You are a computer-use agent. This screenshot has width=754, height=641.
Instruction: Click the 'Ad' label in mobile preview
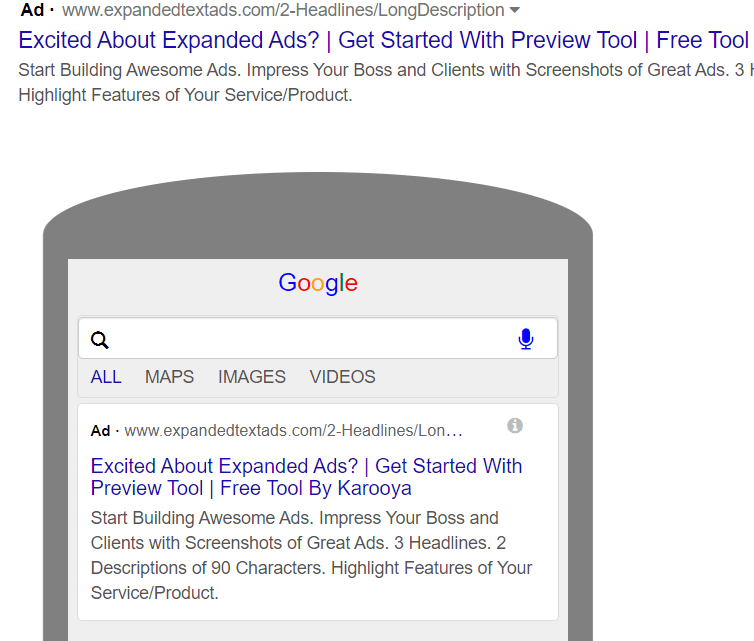tap(101, 431)
